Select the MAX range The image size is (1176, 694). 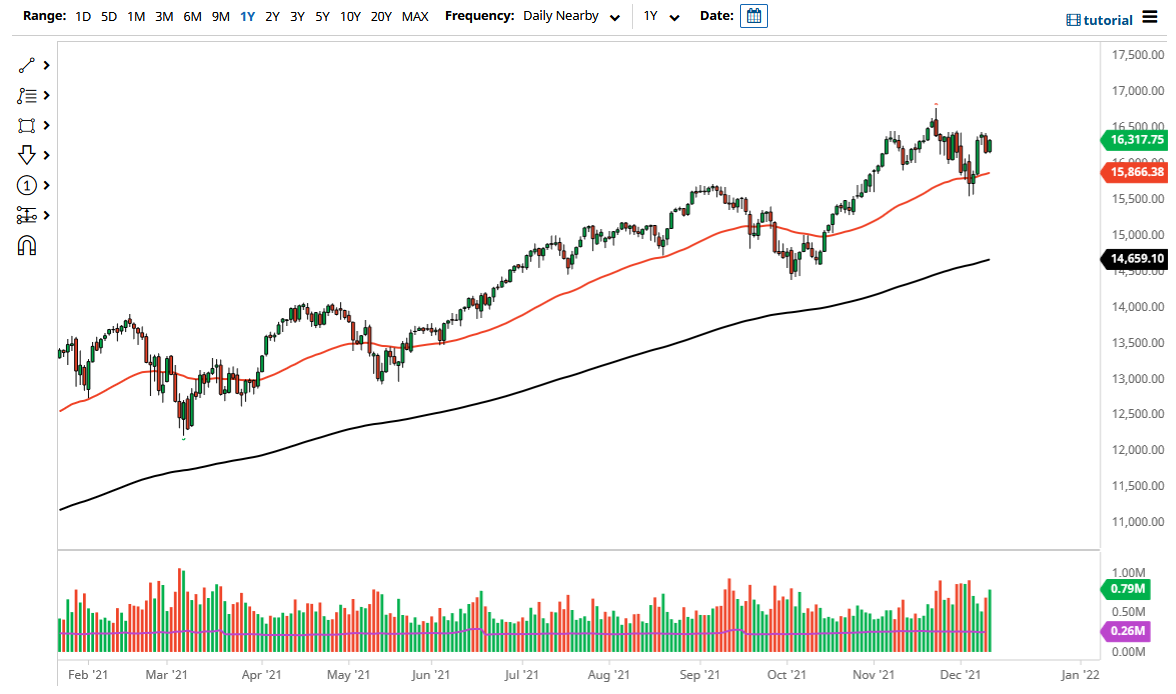click(415, 16)
